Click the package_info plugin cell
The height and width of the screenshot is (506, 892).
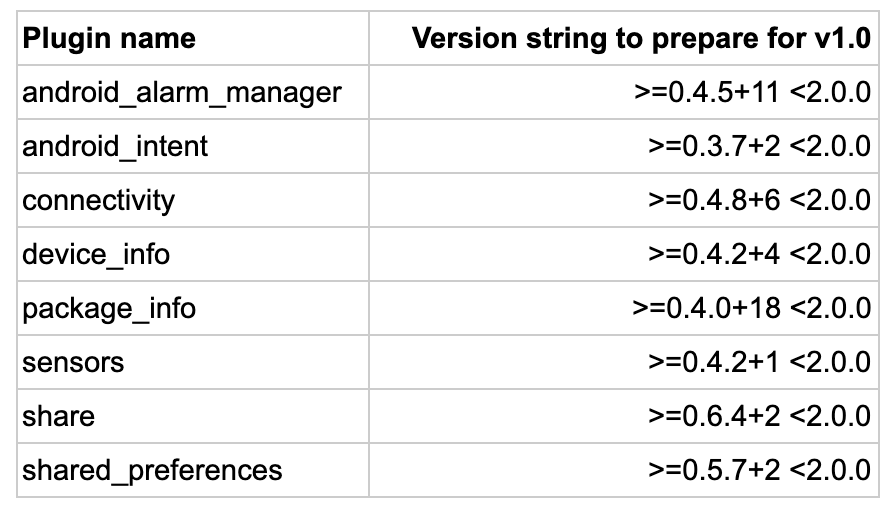click(x=193, y=308)
